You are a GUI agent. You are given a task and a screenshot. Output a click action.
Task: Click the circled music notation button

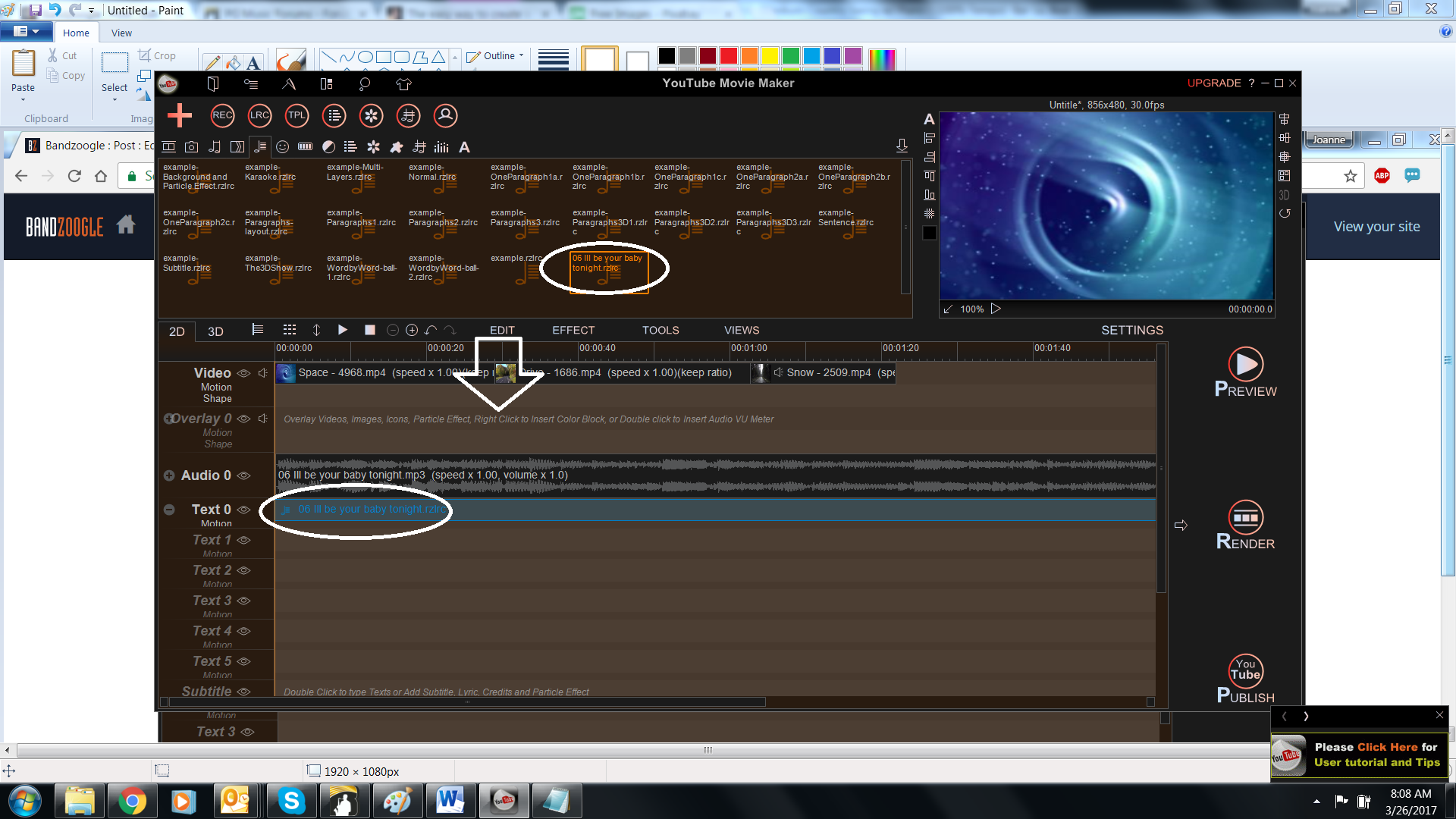[408, 116]
